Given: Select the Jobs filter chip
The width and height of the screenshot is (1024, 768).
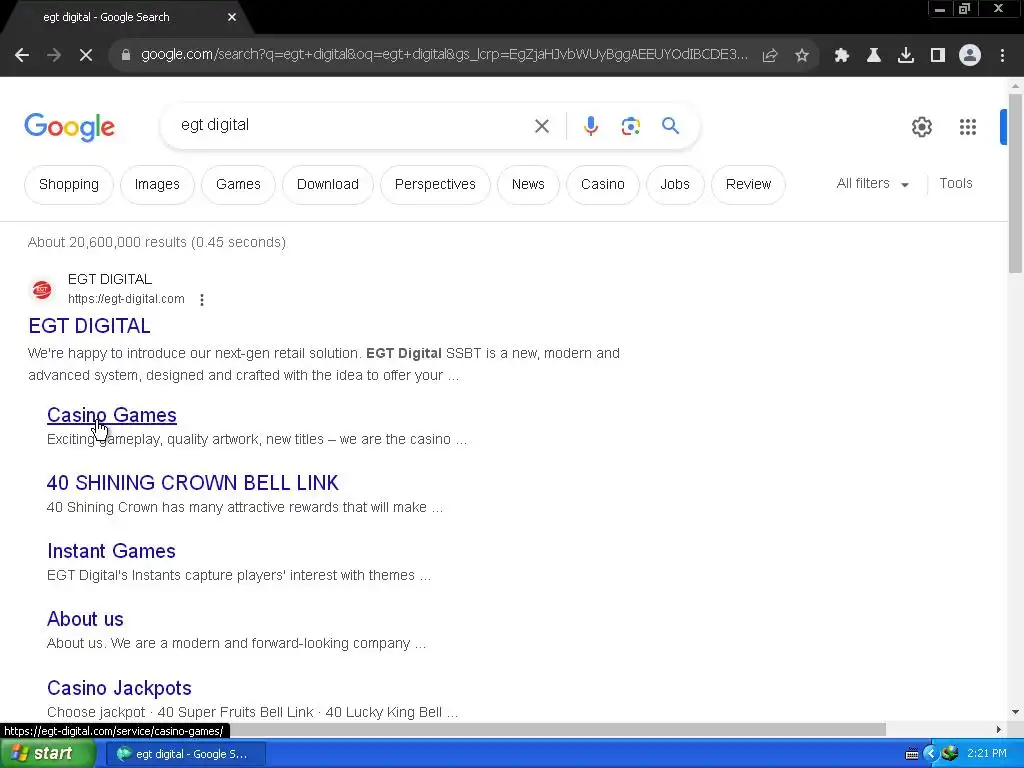Looking at the screenshot, I should (x=675, y=185).
